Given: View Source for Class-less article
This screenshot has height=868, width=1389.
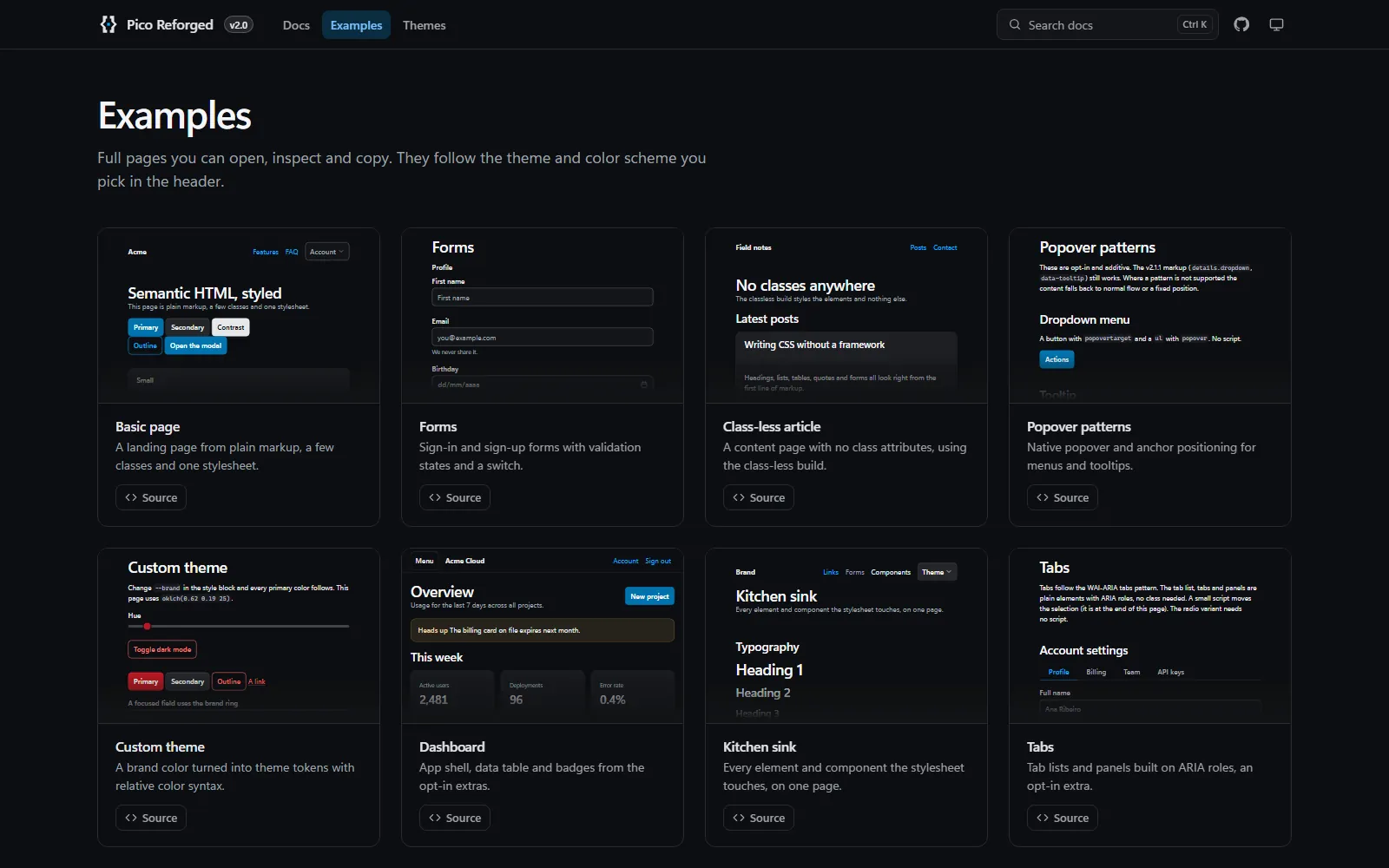Looking at the screenshot, I should [x=759, y=497].
